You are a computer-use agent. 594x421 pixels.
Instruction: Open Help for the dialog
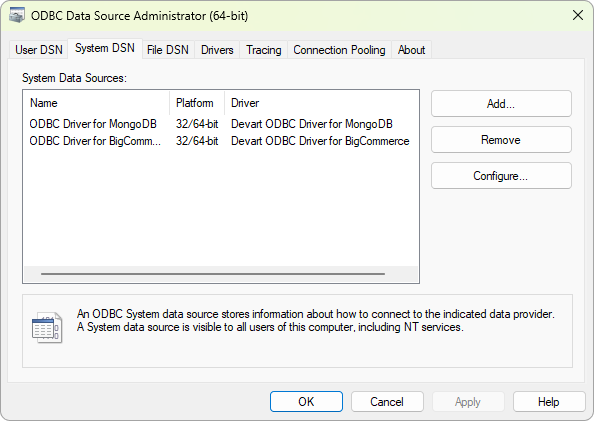click(549, 402)
